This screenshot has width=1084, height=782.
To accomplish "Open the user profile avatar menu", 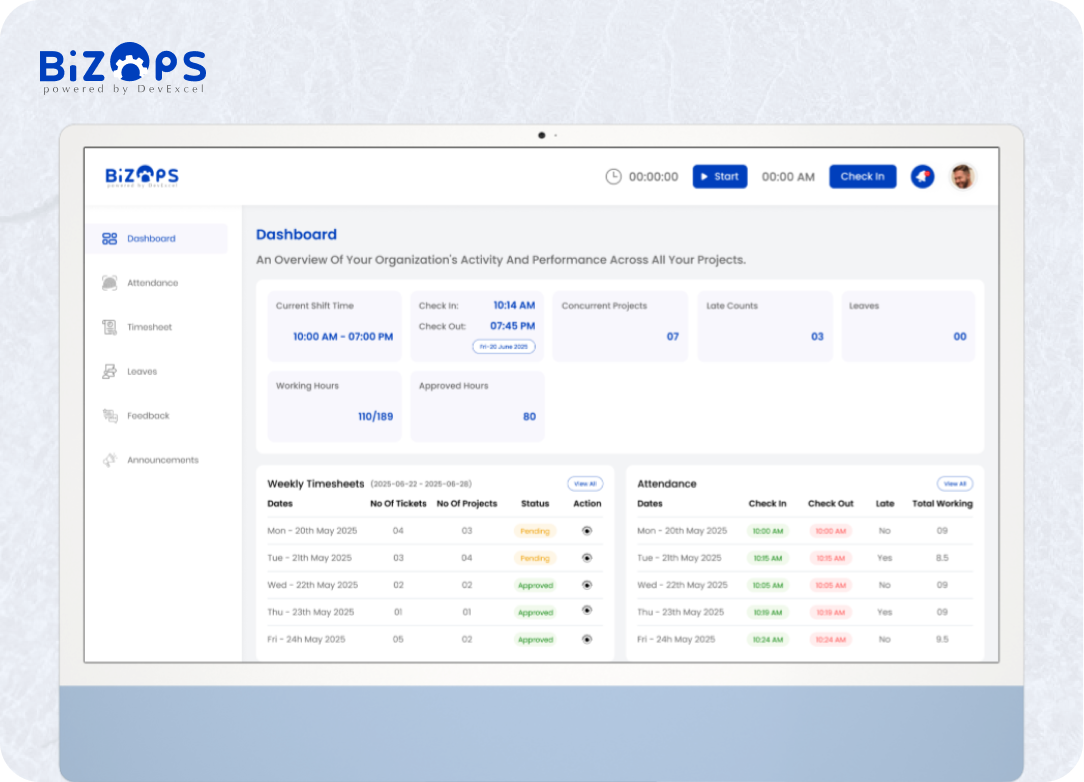I will coord(963,176).
